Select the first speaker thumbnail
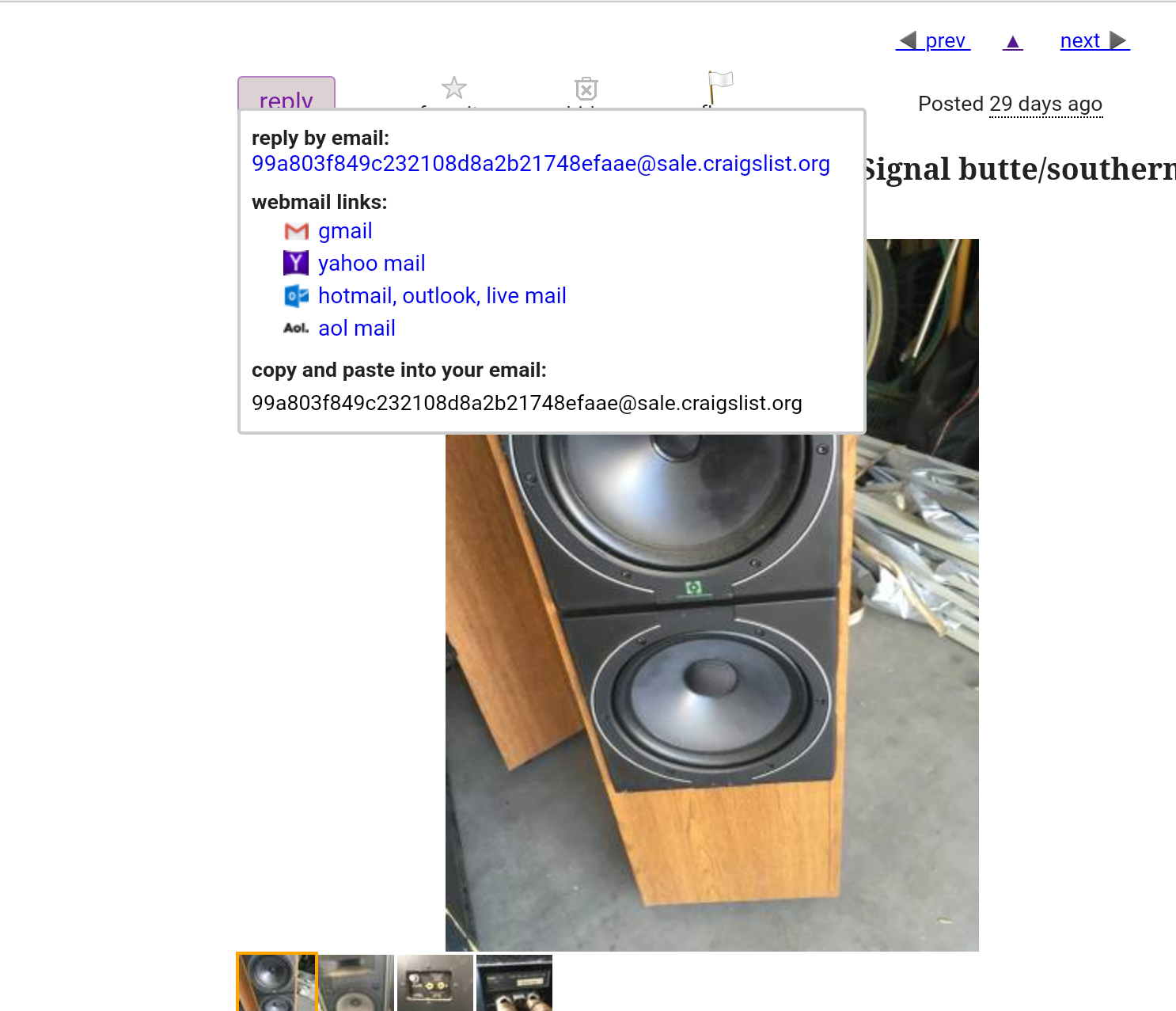Viewport: 1176px width, 1011px height. pos(277,982)
